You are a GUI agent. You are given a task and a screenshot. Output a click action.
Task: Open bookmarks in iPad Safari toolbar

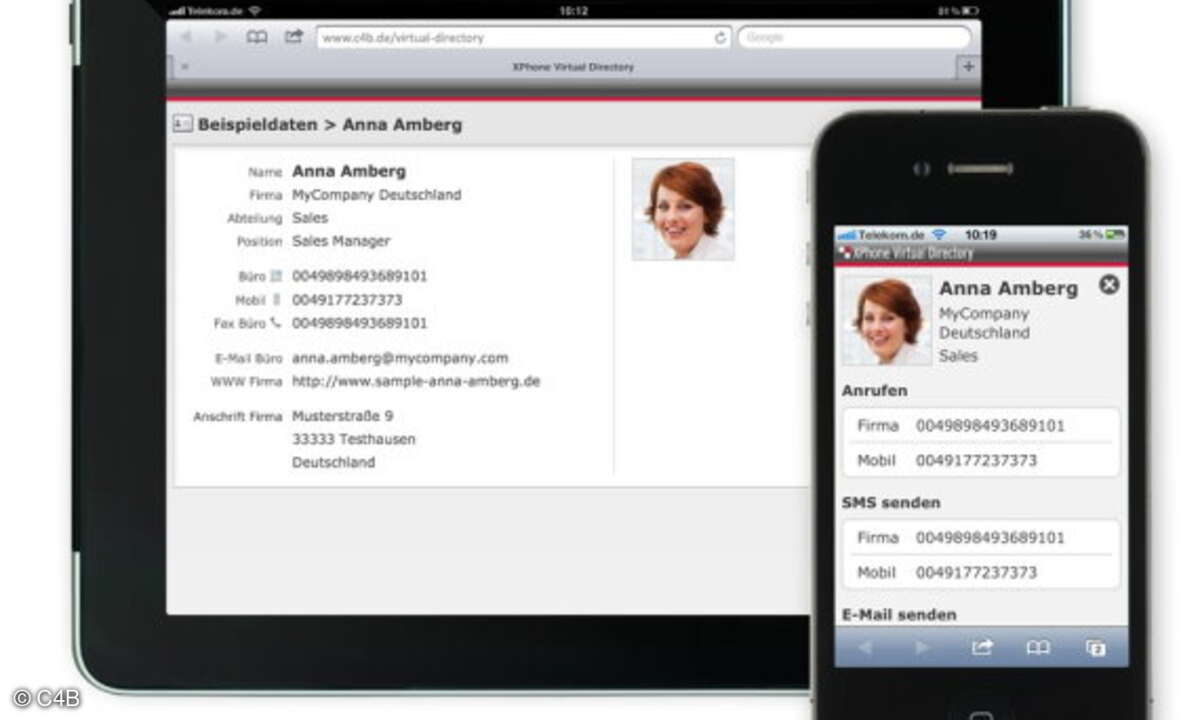click(257, 37)
